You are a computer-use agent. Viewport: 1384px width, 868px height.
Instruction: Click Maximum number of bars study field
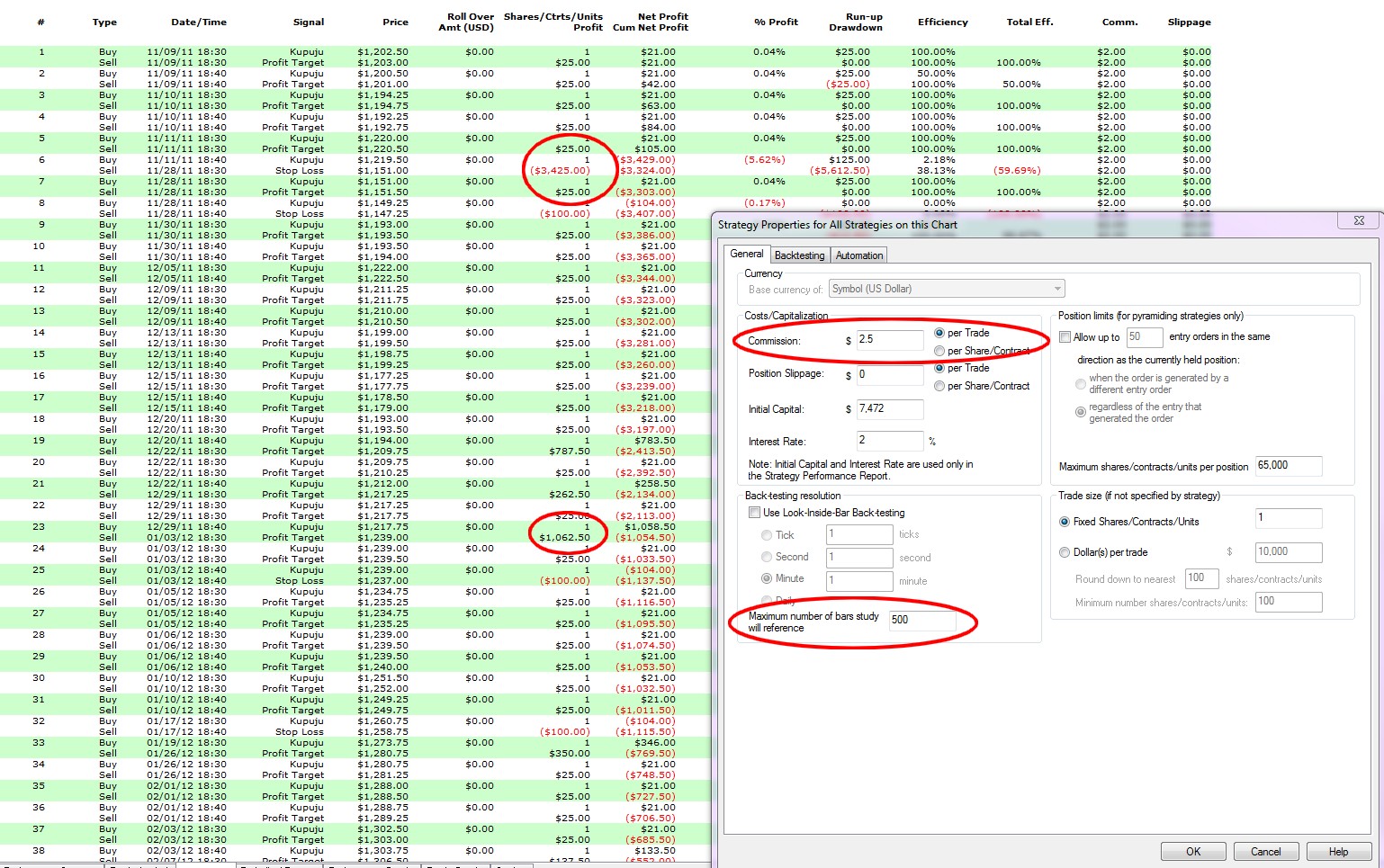[921, 620]
